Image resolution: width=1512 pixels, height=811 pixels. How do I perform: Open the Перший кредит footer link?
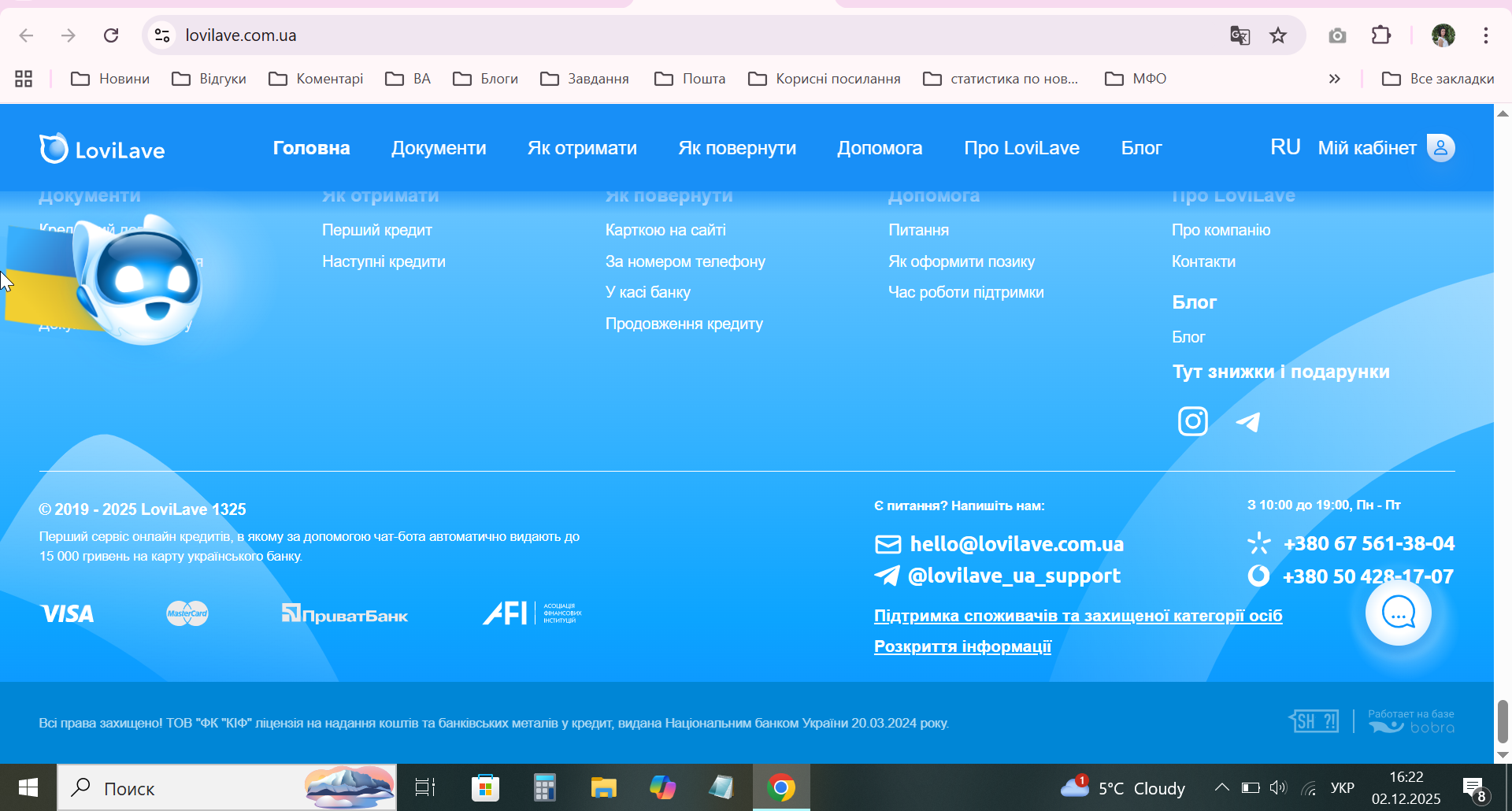376,230
